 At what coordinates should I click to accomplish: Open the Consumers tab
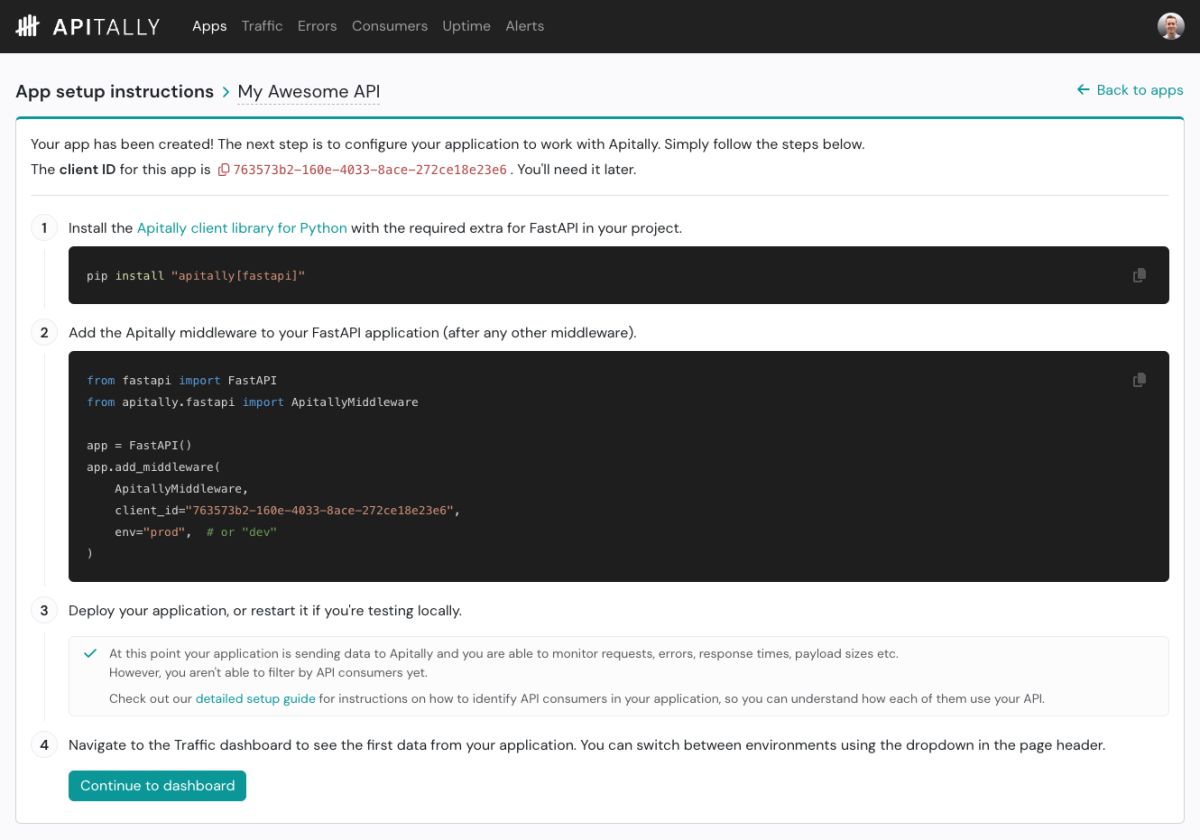(x=390, y=26)
